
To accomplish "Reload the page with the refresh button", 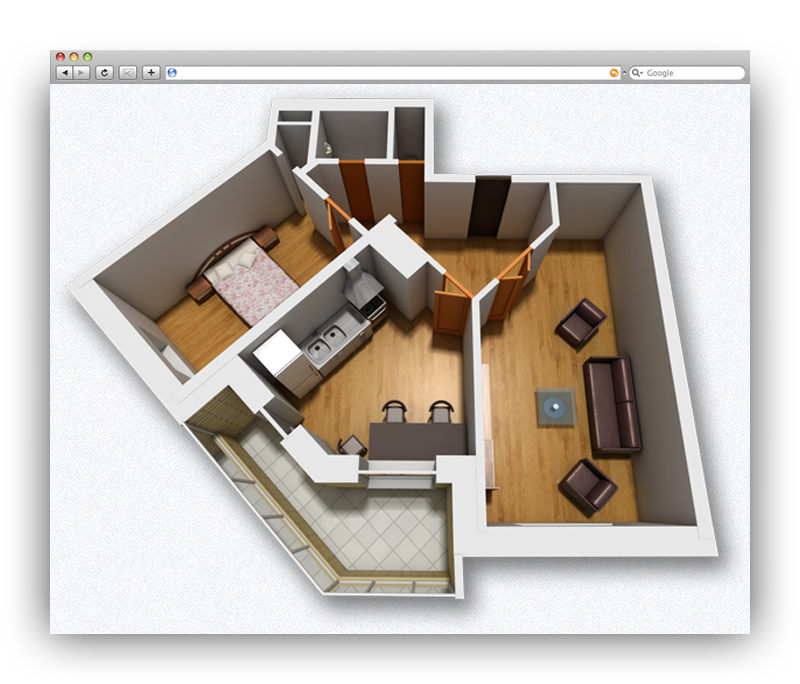I will click(105, 73).
